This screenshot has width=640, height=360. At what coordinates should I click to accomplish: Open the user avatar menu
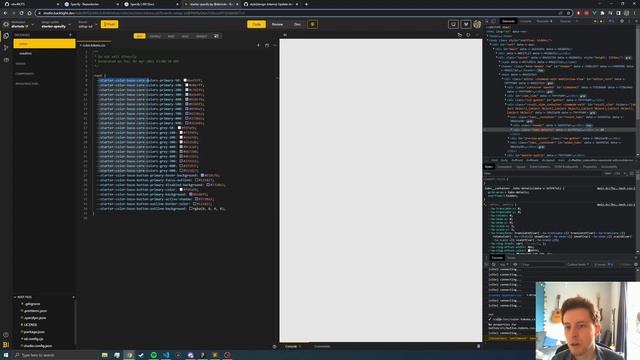point(477,24)
